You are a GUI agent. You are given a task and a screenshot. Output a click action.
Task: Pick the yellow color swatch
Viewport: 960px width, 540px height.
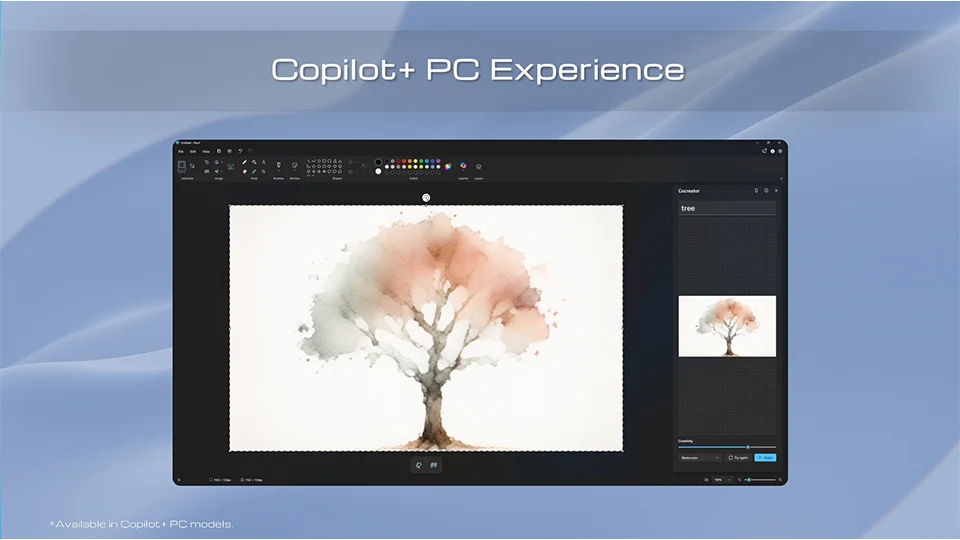coord(415,161)
